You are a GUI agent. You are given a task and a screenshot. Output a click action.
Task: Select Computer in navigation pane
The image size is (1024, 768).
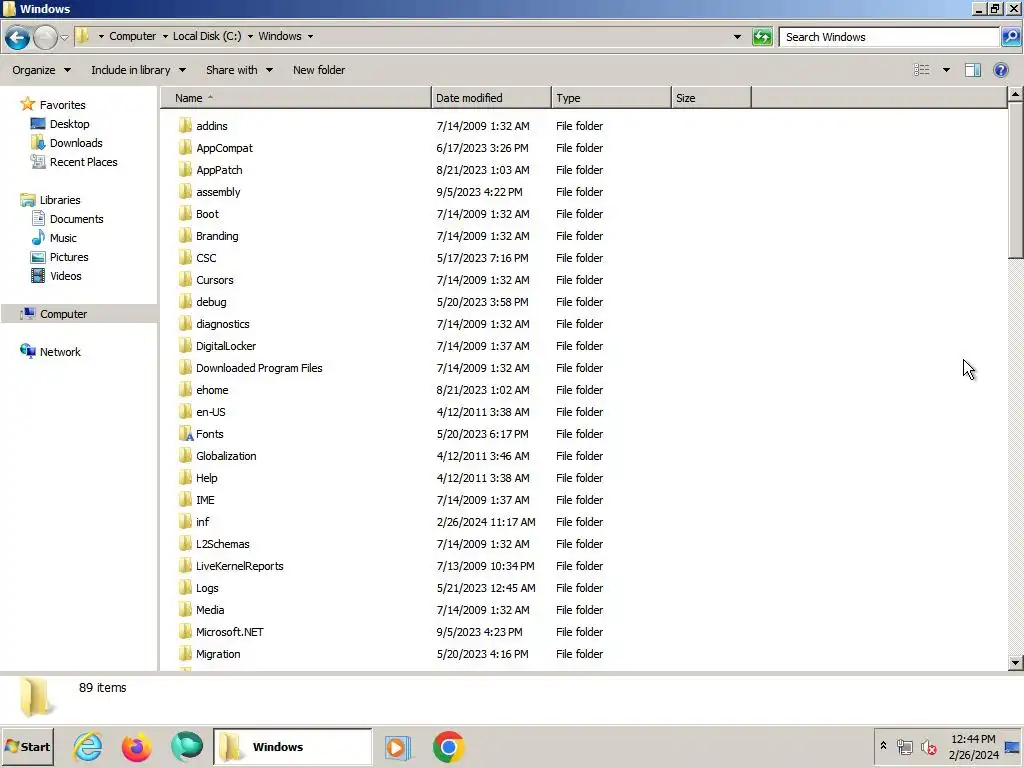tap(63, 314)
